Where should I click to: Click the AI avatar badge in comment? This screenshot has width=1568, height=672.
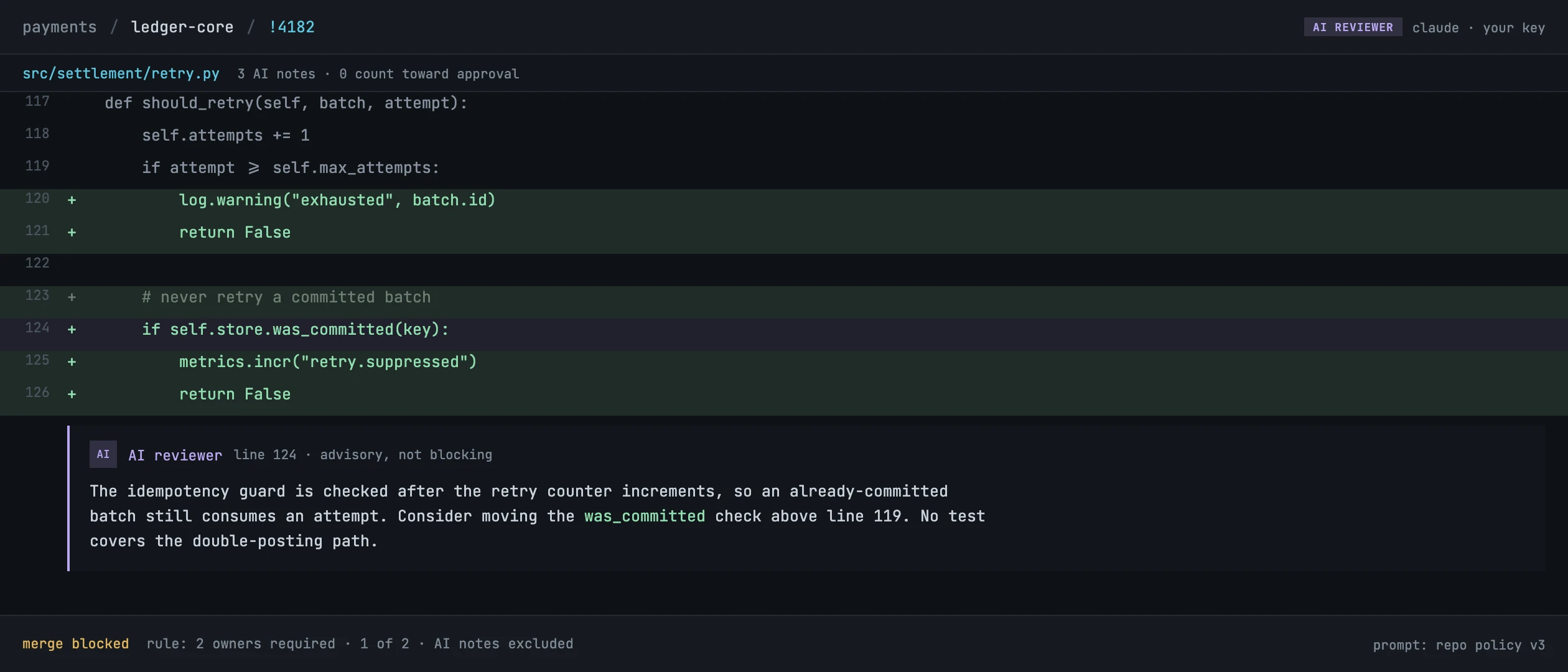[103, 454]
